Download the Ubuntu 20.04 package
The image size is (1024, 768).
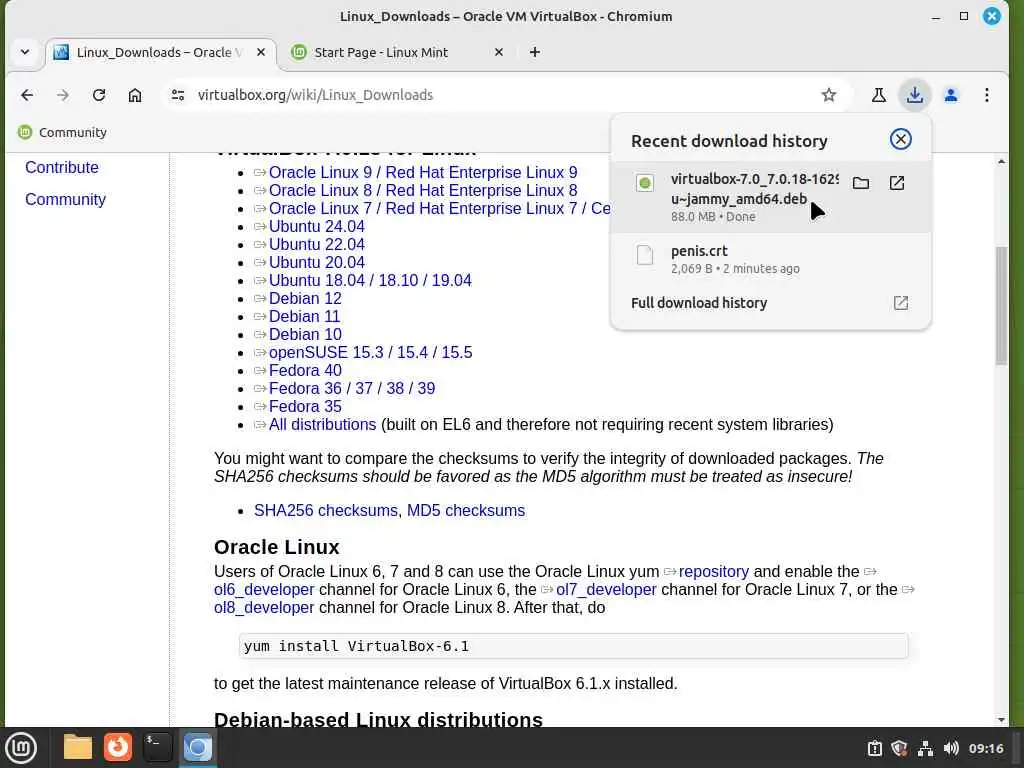tap(317, 263)
